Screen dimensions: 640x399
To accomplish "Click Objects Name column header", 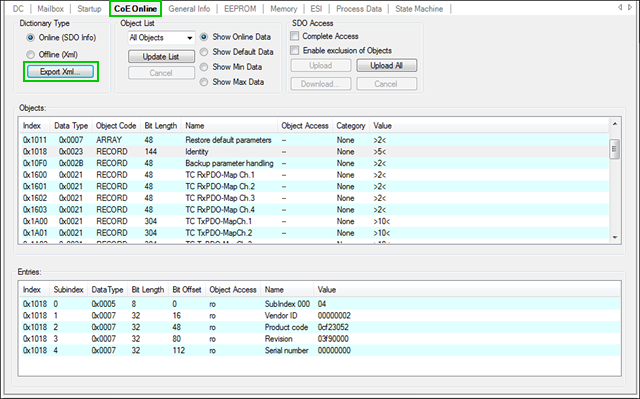I will 229,126.
